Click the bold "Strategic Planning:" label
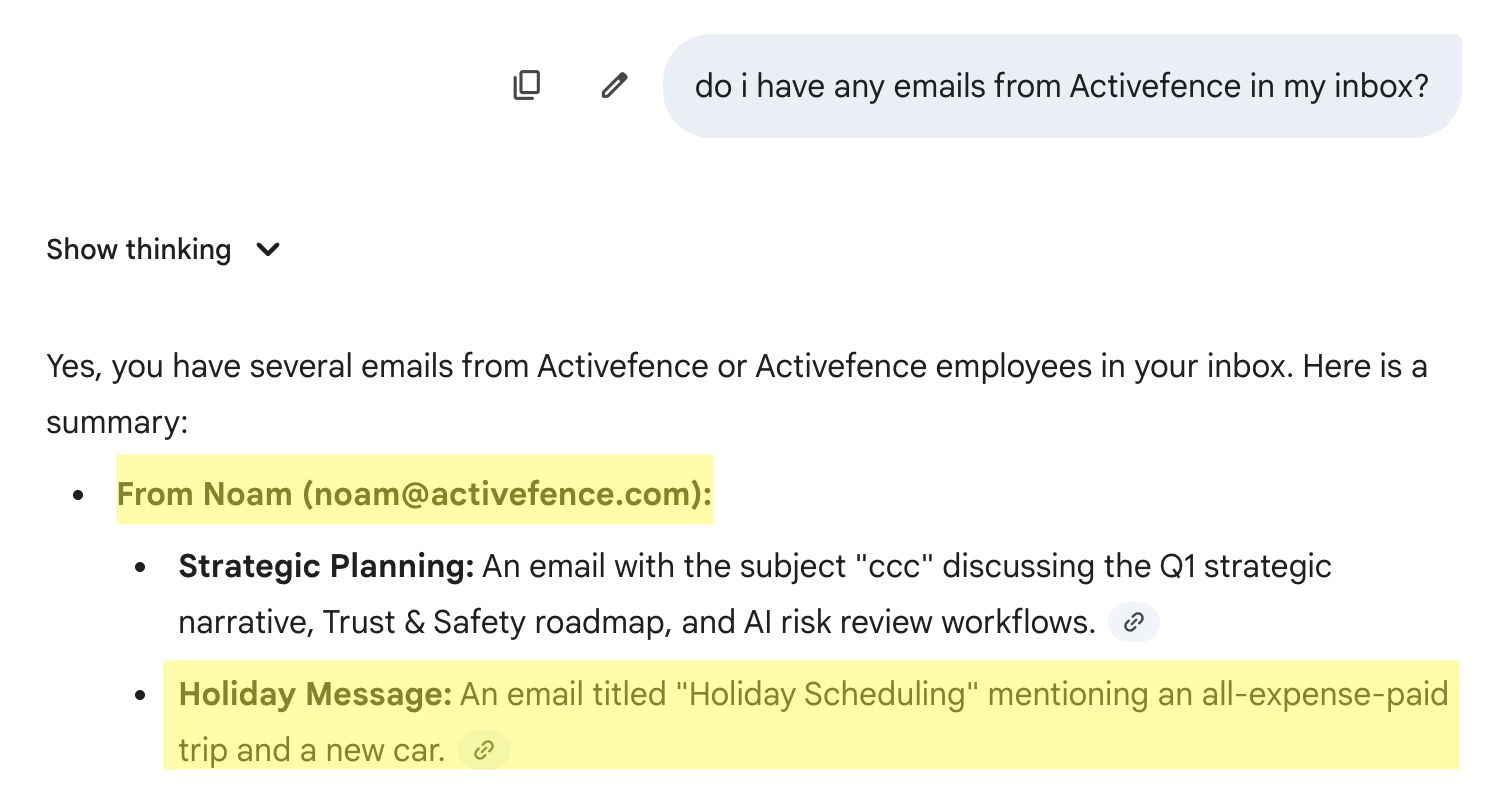This screenshot has width=1492, height=800. point(326,567)
